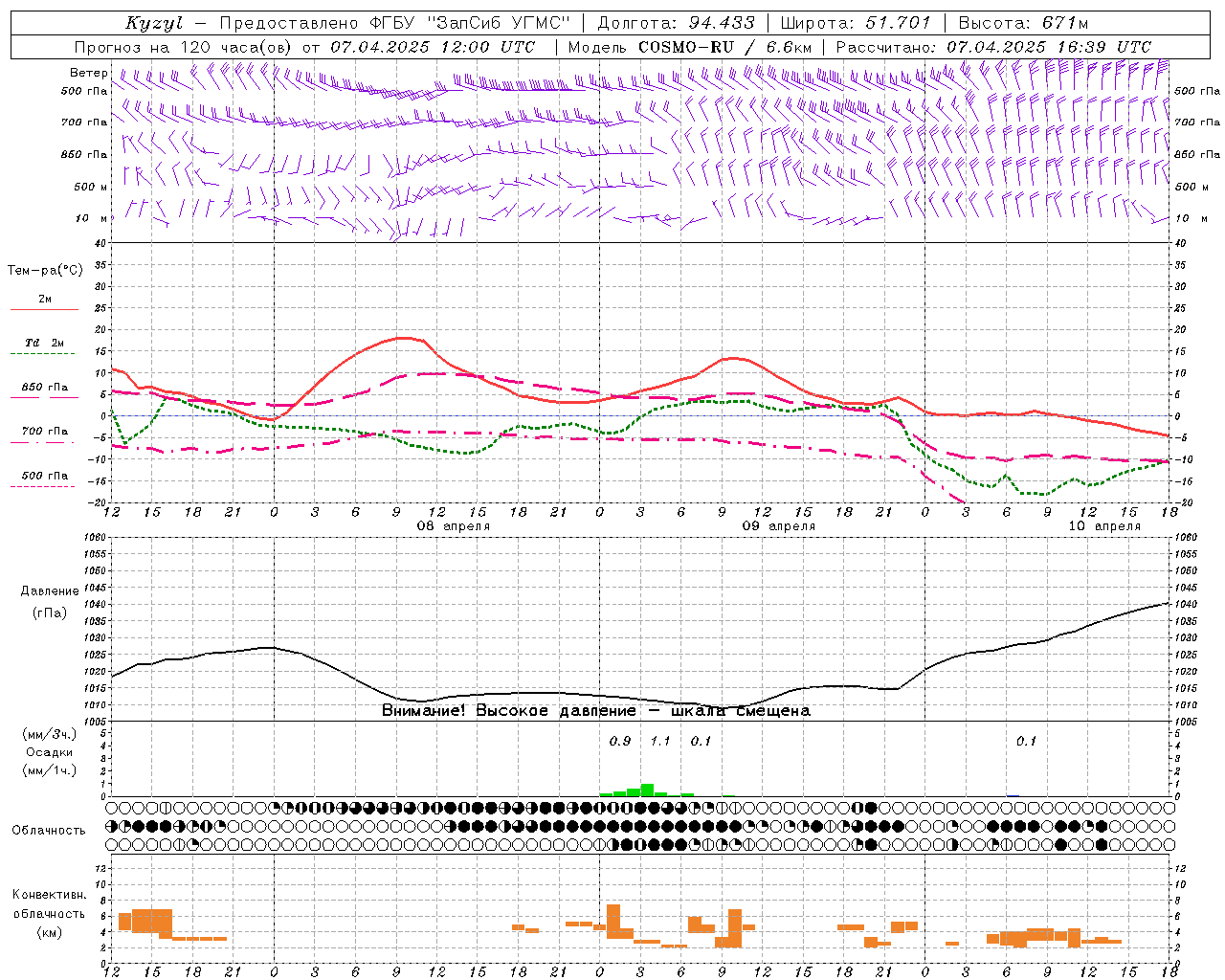Select the '(мм/3ч.)' precipitation unit label
Screen dimensions: 1225x980
point(49,734)
